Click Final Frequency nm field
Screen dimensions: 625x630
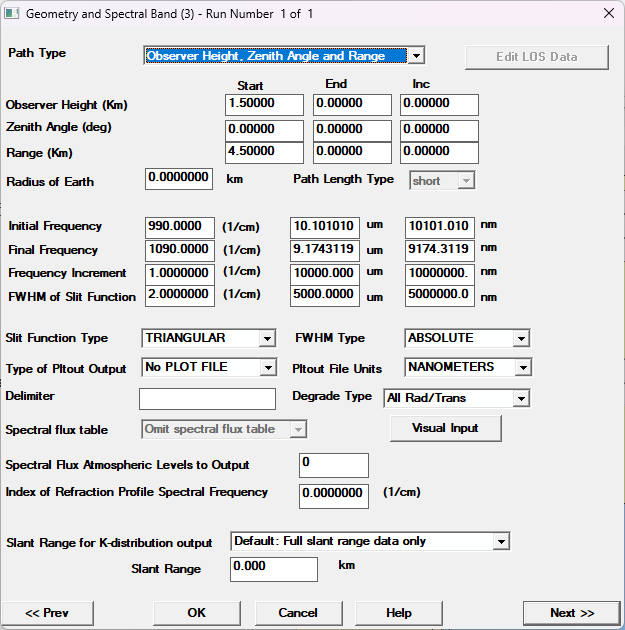coord(440,251)
